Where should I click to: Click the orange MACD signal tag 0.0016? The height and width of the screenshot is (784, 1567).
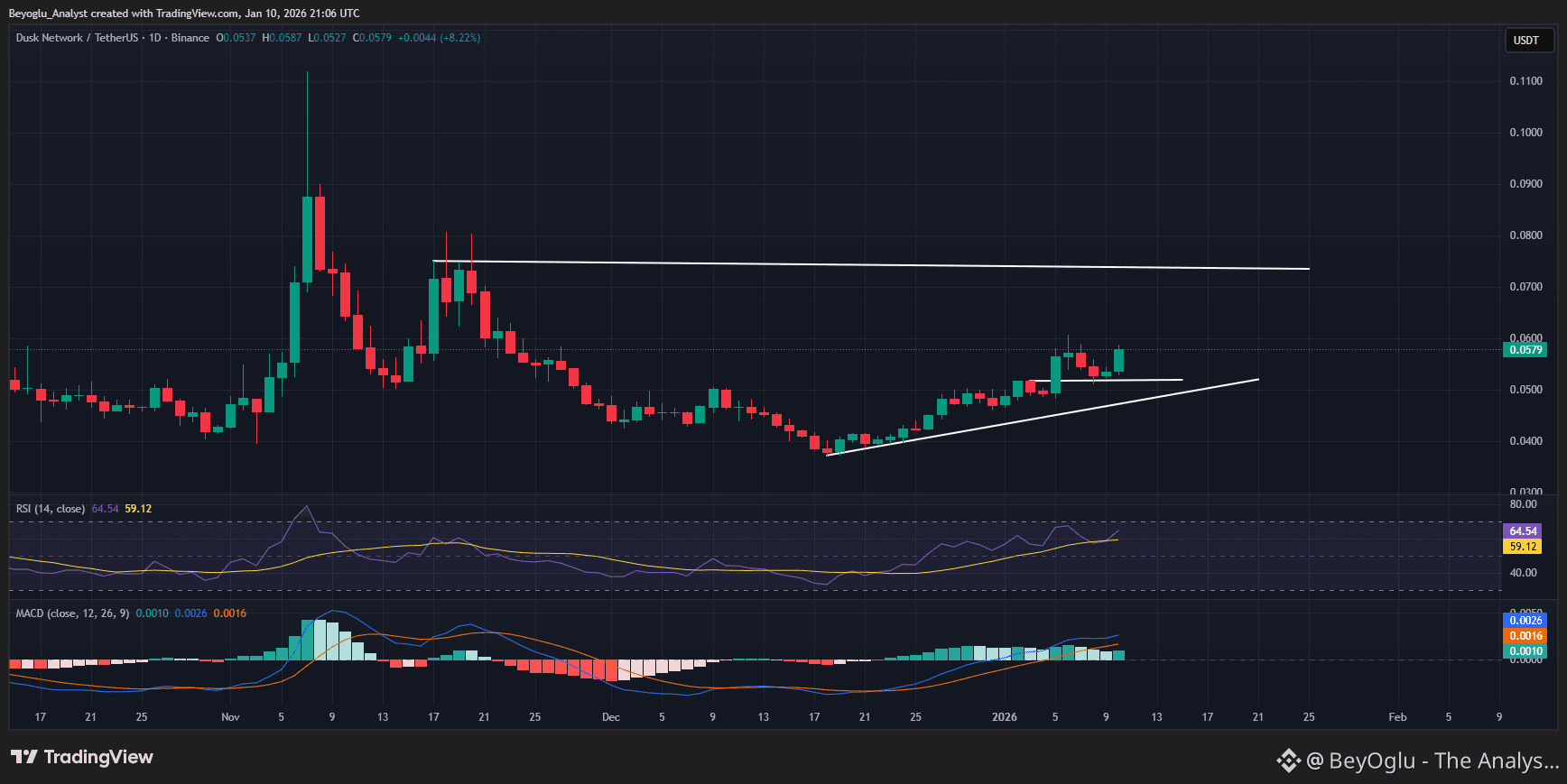(x=1525, y=636)
